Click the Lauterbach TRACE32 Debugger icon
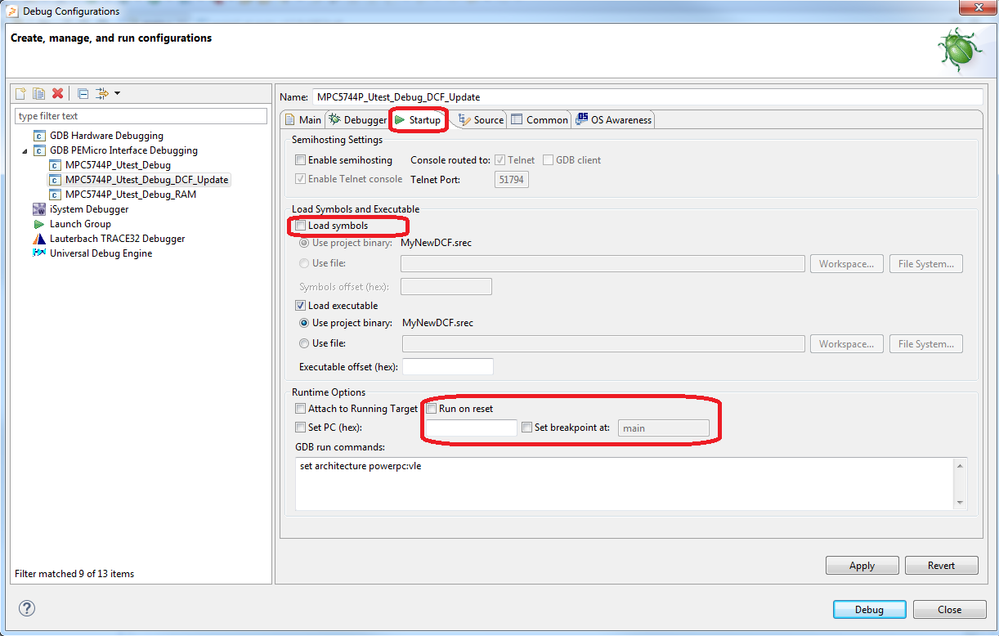Image resolution: width=999 pixels, height=636 pixels. (x=40, y=239)
